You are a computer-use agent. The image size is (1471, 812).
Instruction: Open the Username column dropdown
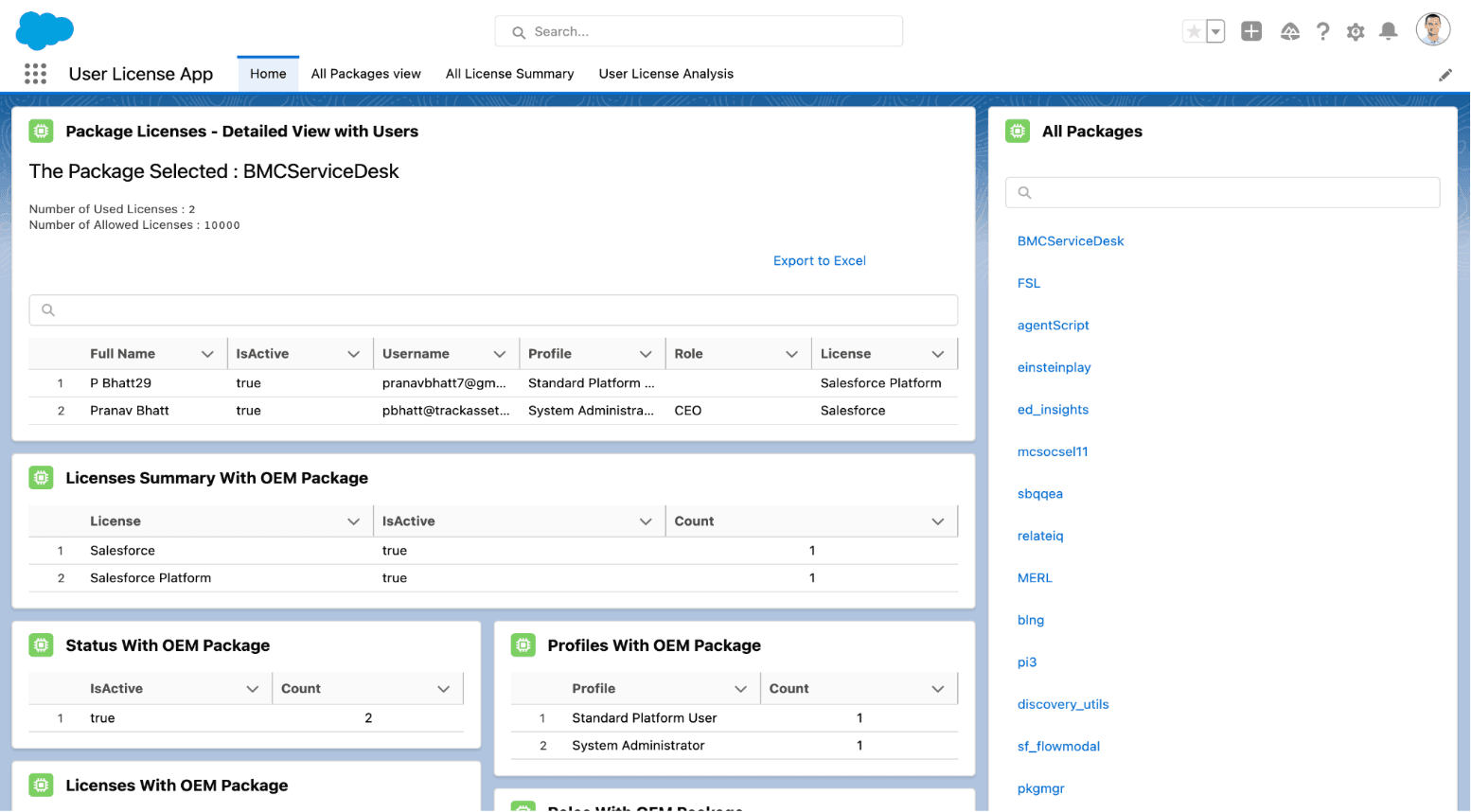pyautogui.click(x=499, y=354)
